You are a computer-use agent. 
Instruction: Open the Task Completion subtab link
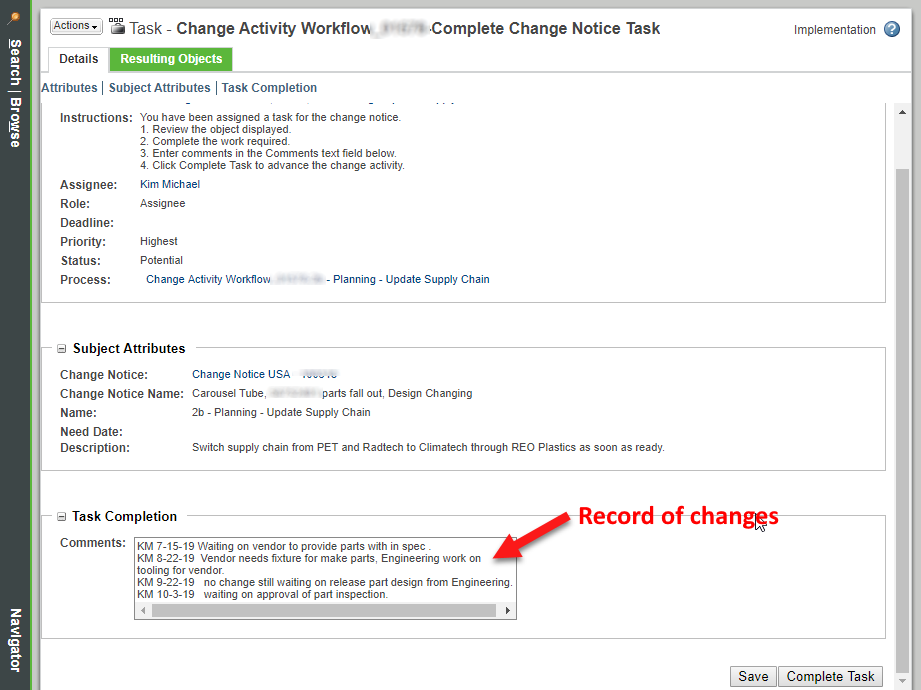tap(268, 87)
